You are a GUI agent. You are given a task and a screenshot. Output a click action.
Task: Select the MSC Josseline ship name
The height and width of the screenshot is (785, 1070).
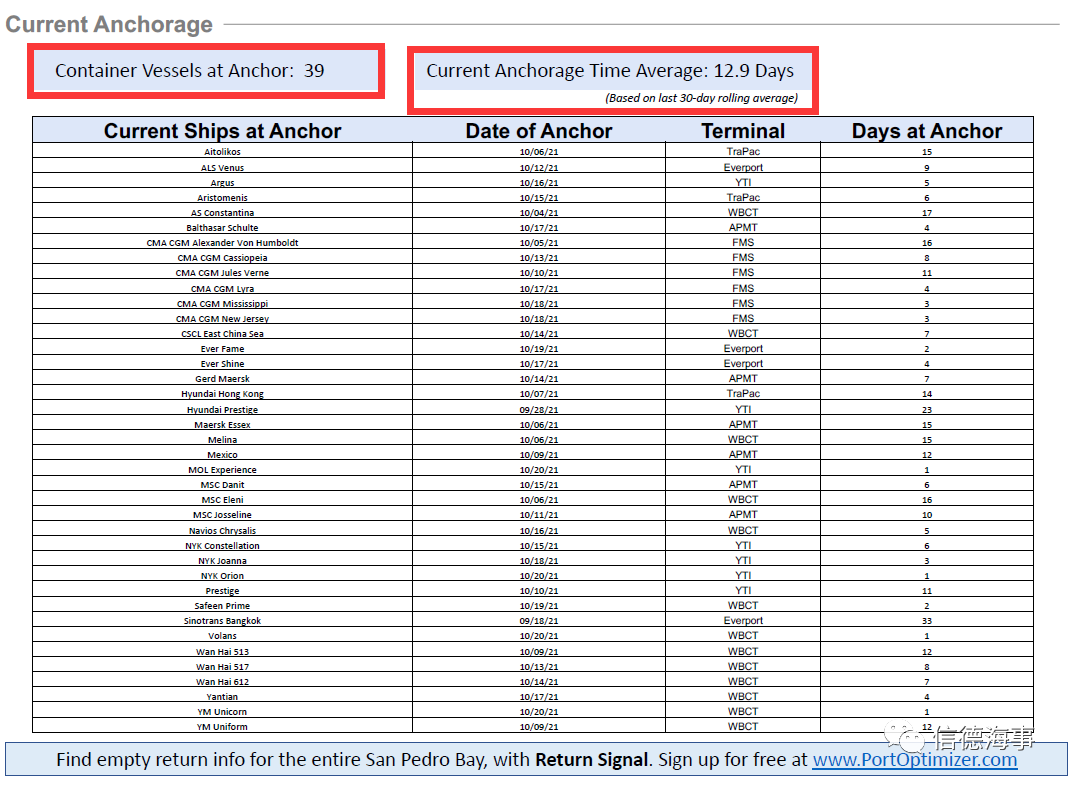coord(222,514)
